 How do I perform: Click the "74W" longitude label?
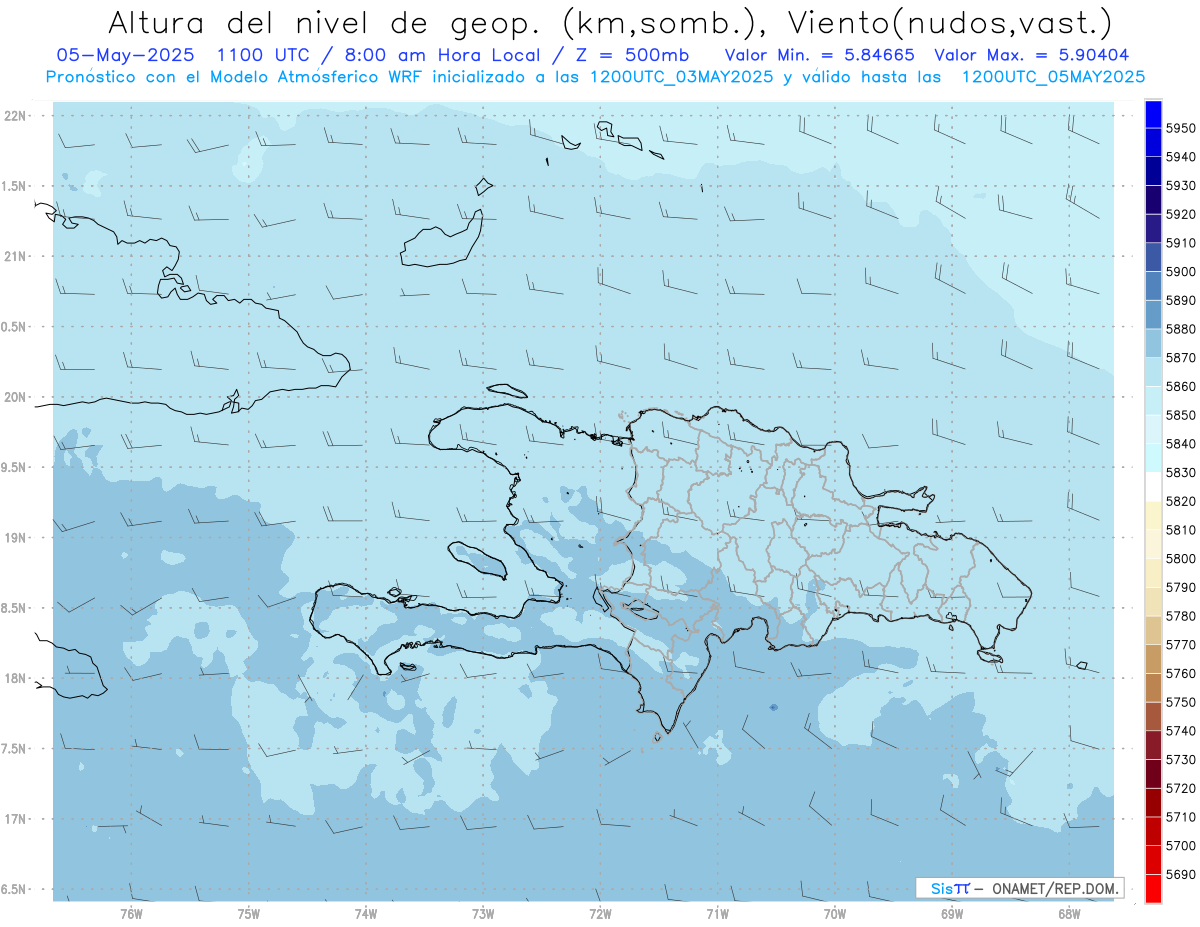pos(366,913)
